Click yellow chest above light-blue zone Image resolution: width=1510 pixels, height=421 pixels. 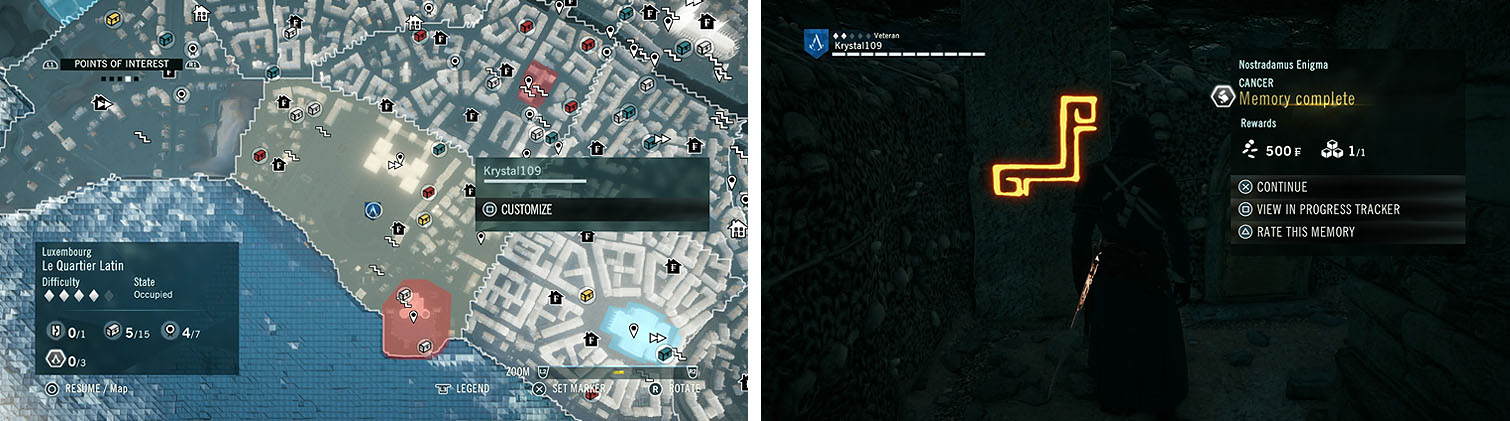point(587,295)
